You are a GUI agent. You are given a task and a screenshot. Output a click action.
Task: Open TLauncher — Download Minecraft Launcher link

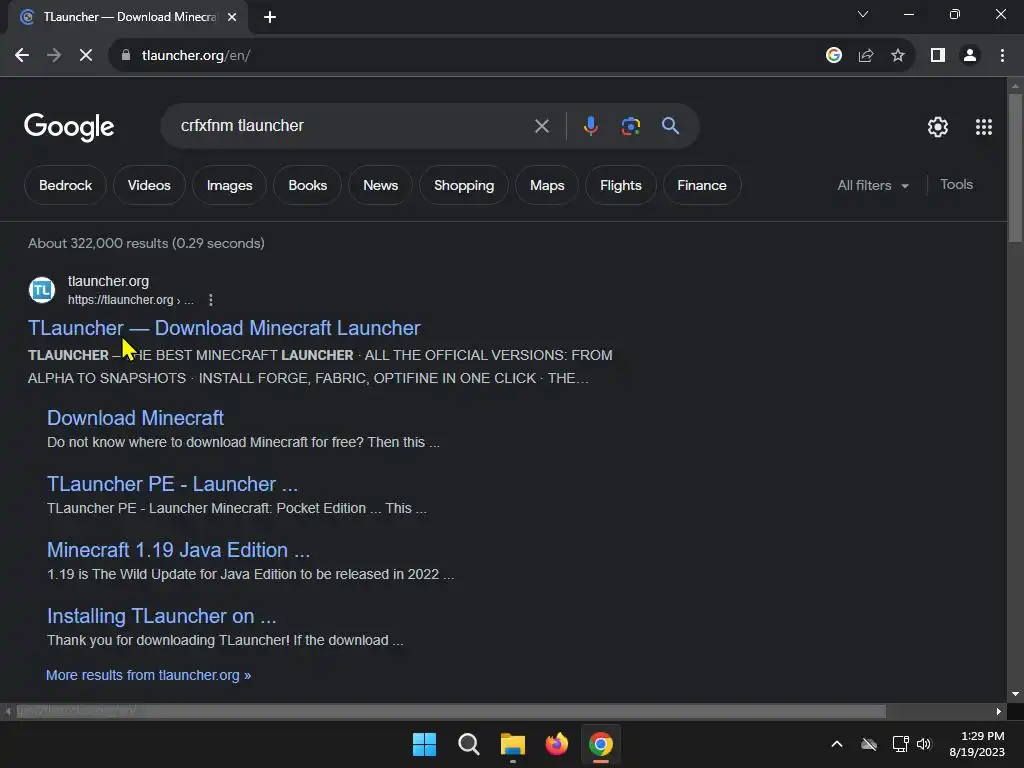pos(224,328)
